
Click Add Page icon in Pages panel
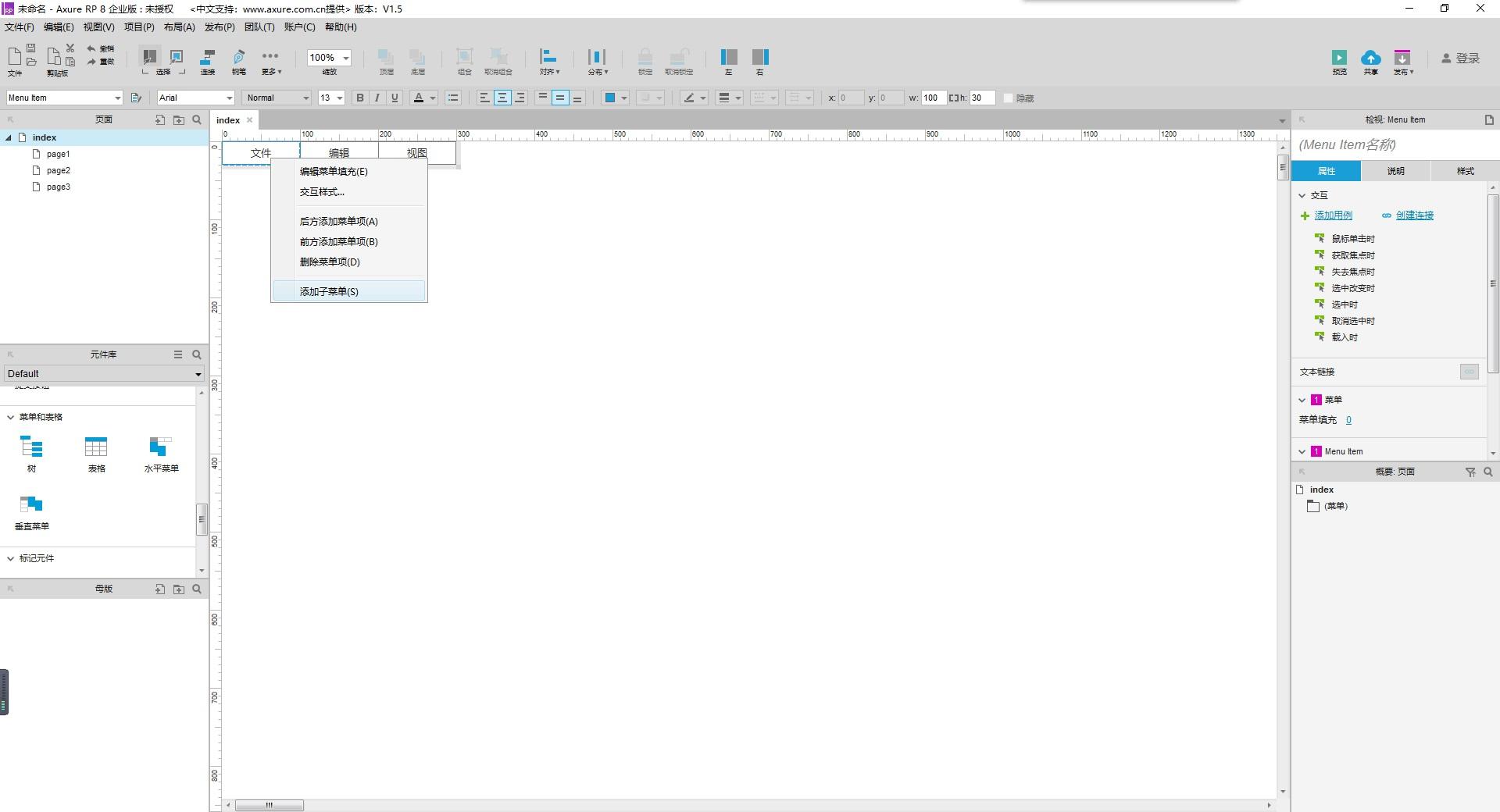click(160, 119)
